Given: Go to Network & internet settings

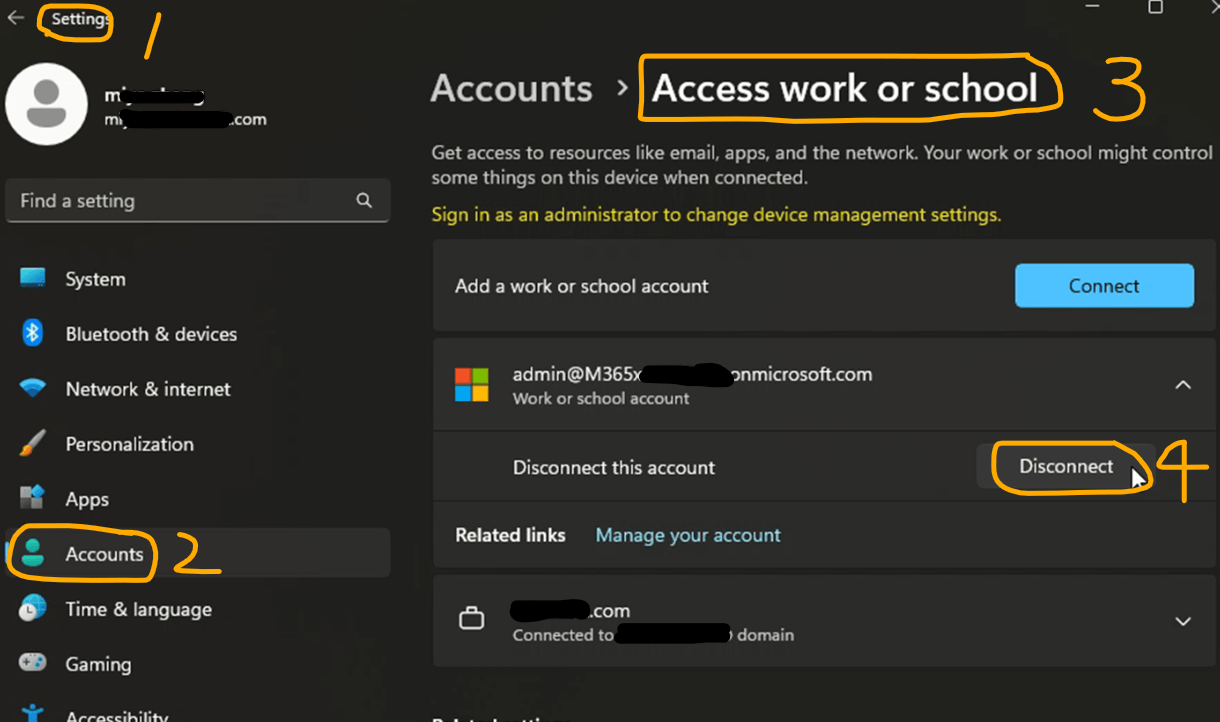Looking at the screenshot, I should coord(198,389).
